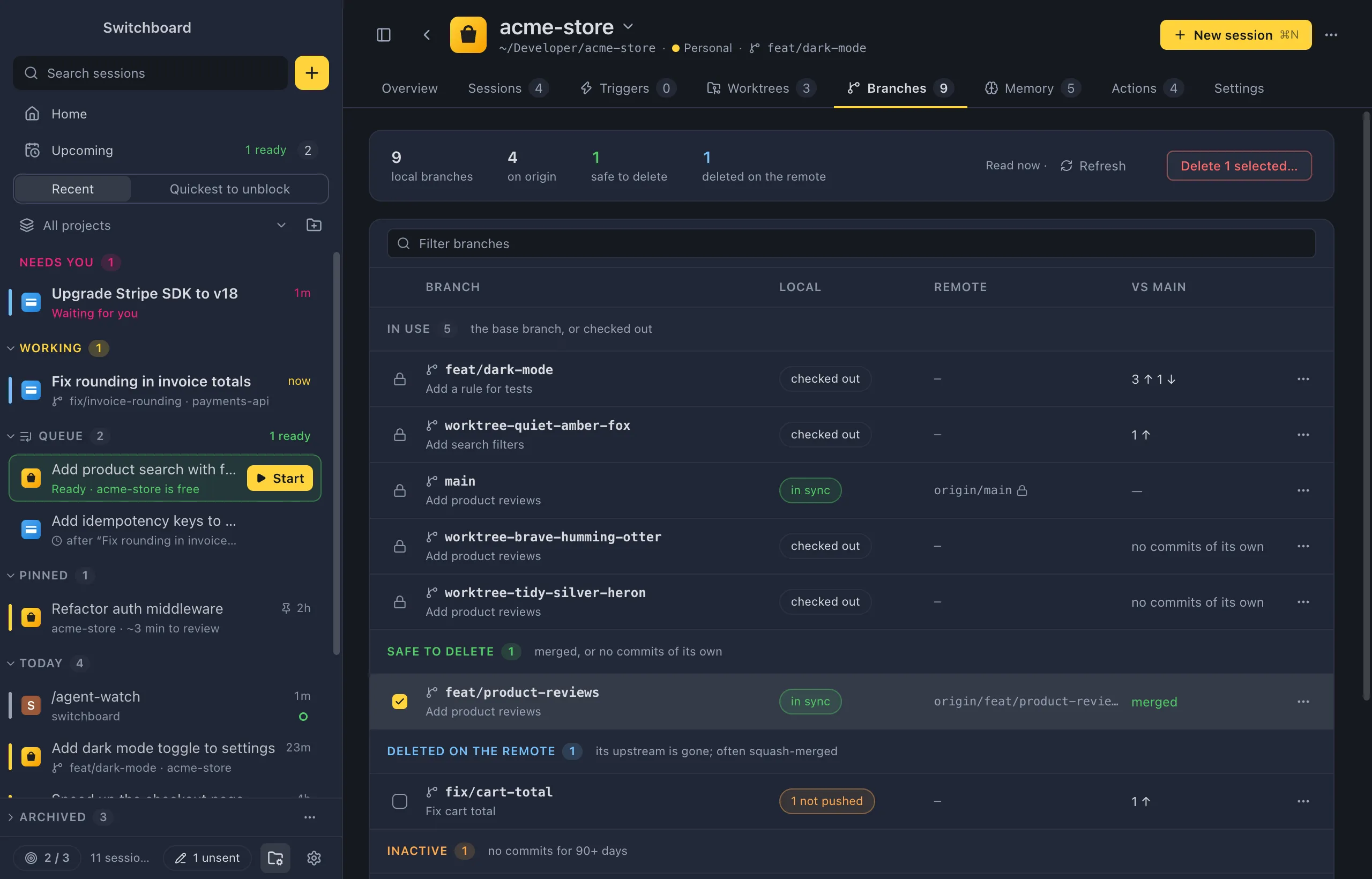1372x879 pixels.
Task: Switch the list to Quickest to unblock
Action: (229, 189)
